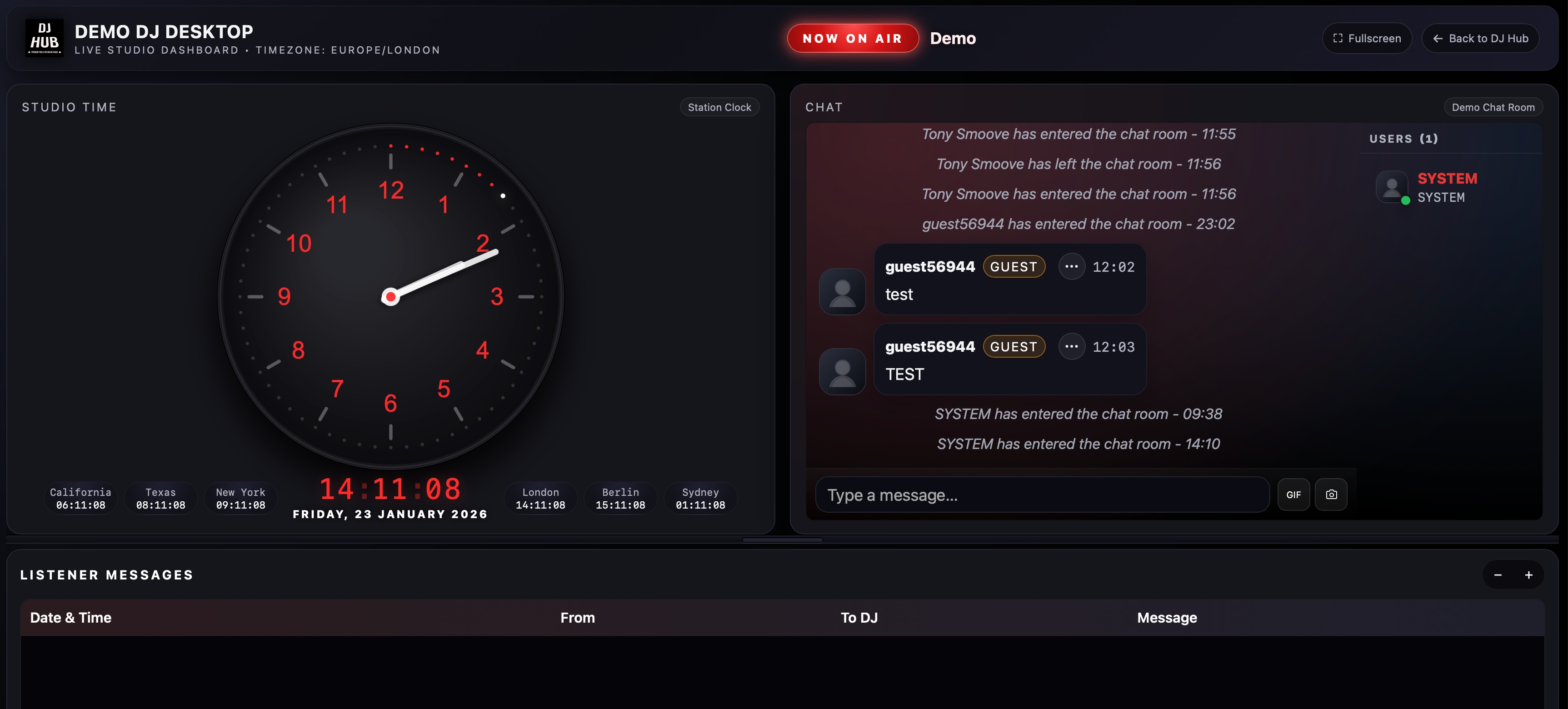The width and height of the screenshot is (1568, 709).
Task: Expand the Demo Chat Room selector
Action: pos(1493,106)
